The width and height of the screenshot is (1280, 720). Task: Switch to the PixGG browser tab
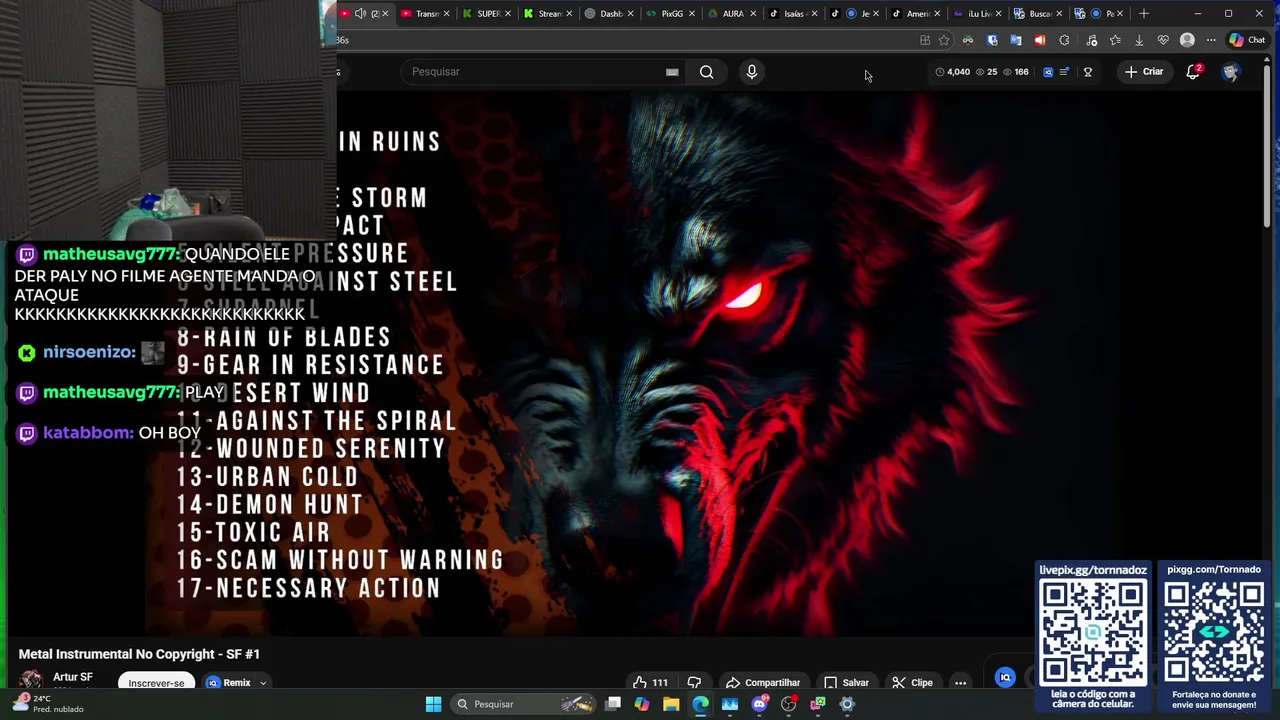click(x=670, y=13)
